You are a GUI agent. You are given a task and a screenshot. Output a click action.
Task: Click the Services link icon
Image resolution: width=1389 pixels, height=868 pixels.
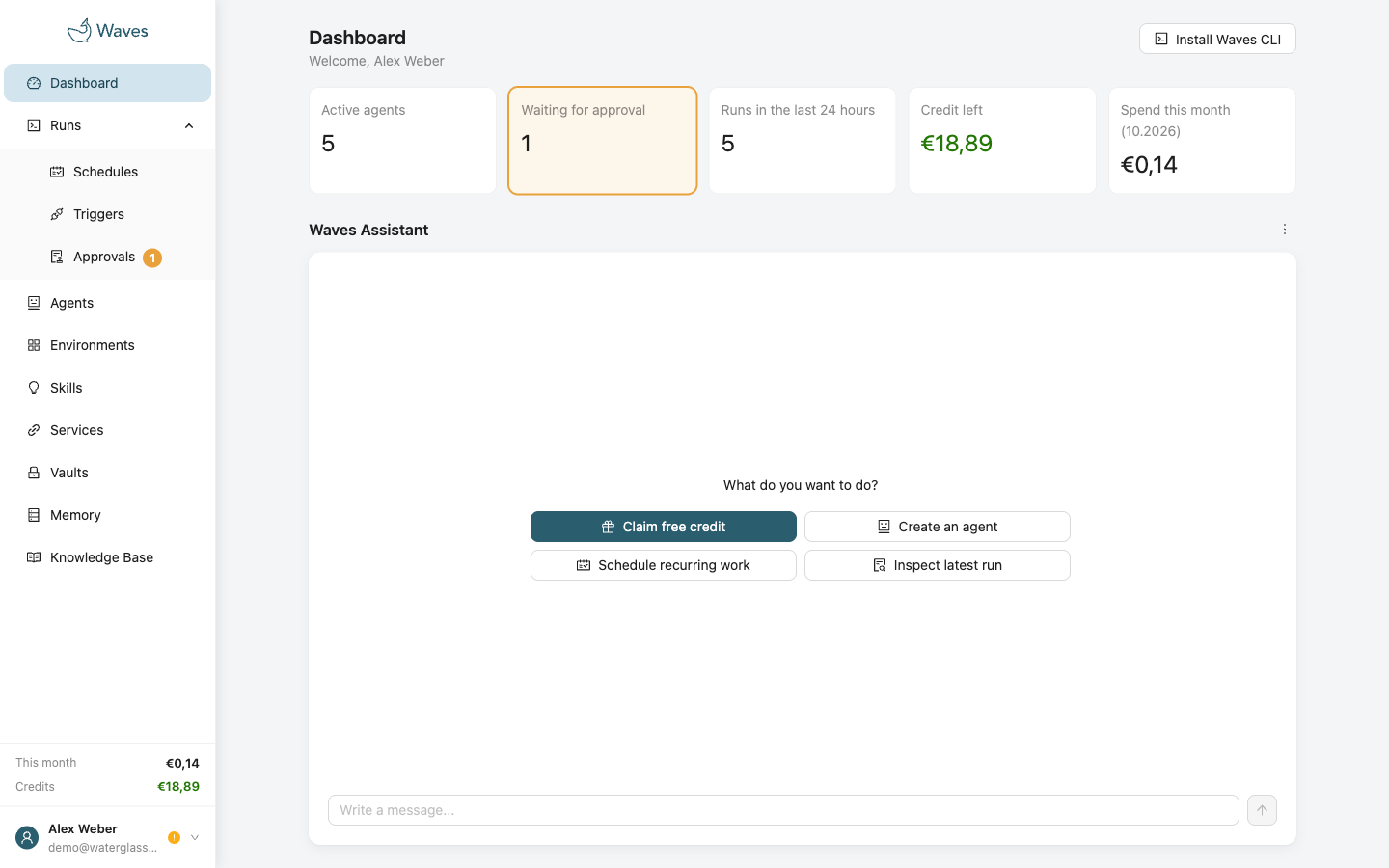[34, 430]
